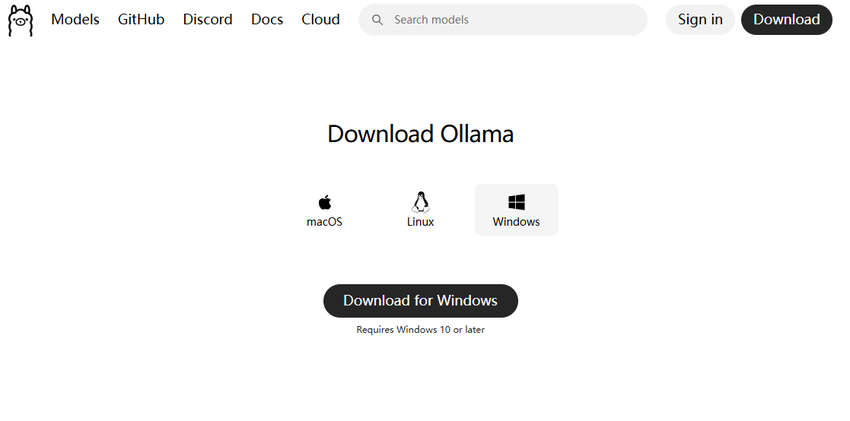Focus the Search models field

(x=503, y=20)
